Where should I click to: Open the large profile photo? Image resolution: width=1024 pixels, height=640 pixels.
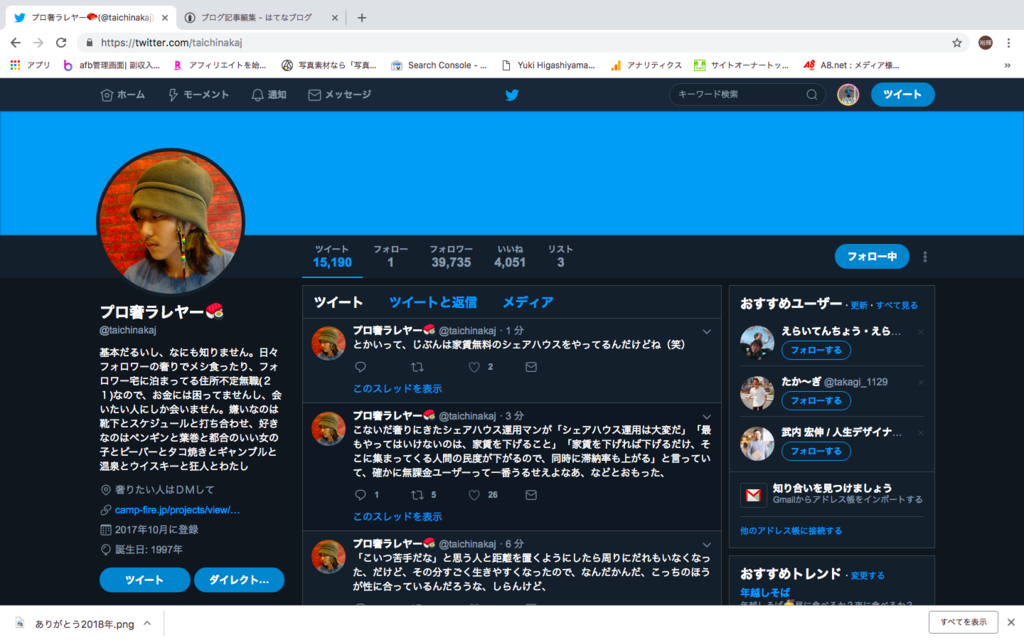(x=170, y=222)
